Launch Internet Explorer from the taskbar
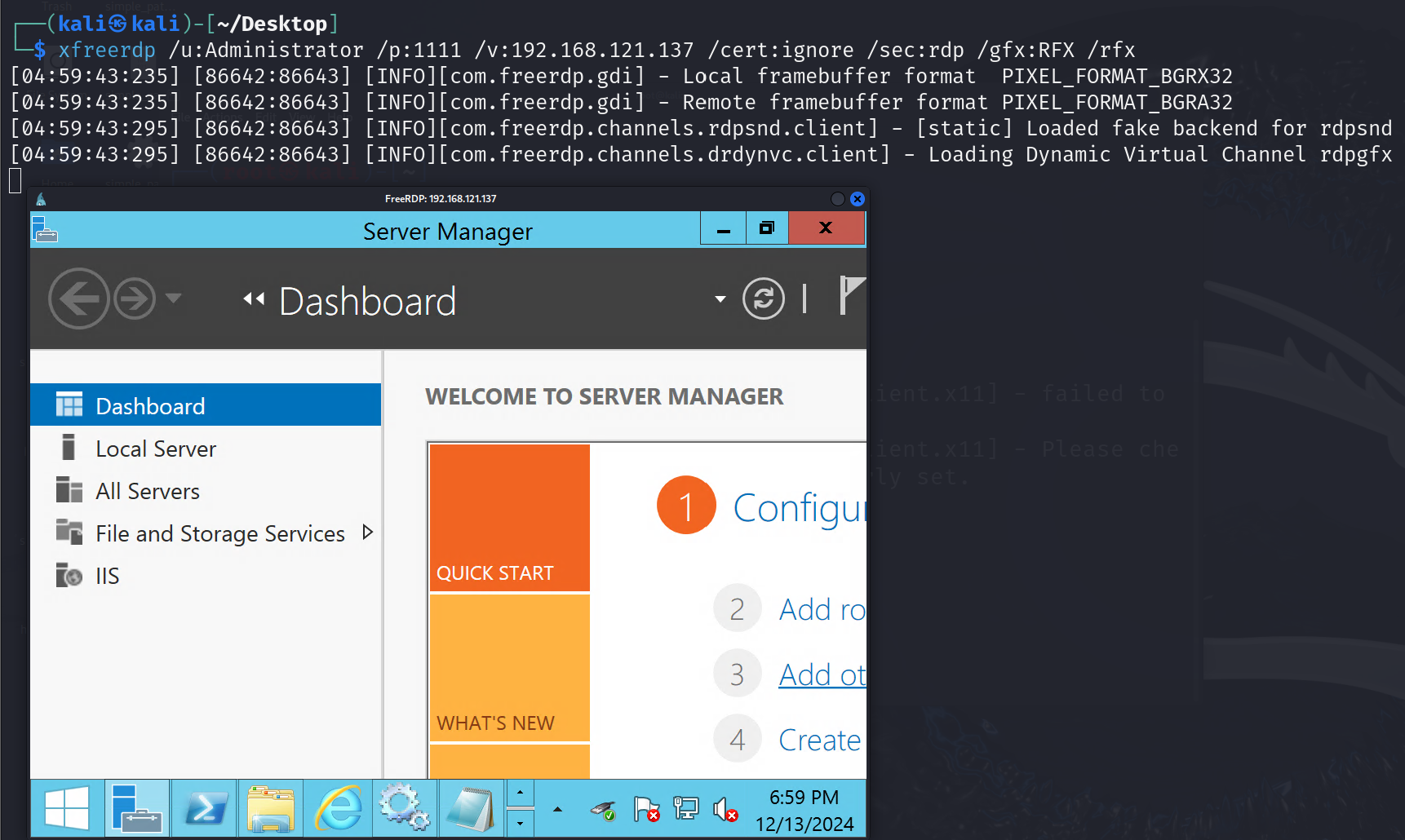 tap(338, 808)
